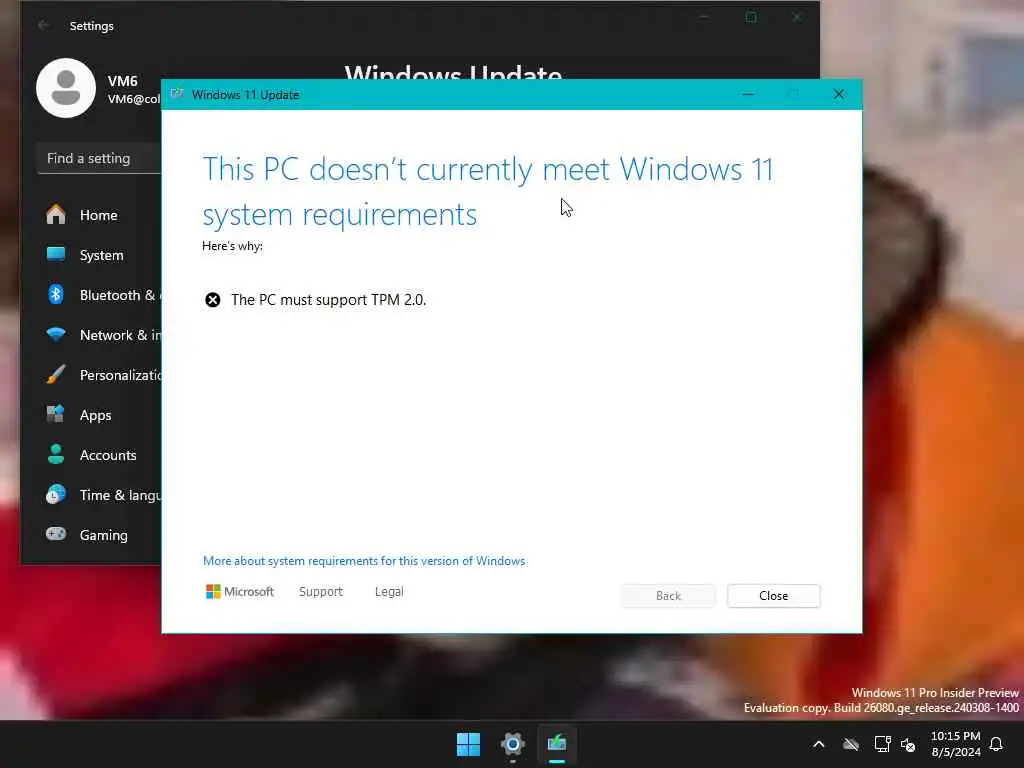Open More about system requirements link
Screen dimensions: 1024x768
(364, 561)
